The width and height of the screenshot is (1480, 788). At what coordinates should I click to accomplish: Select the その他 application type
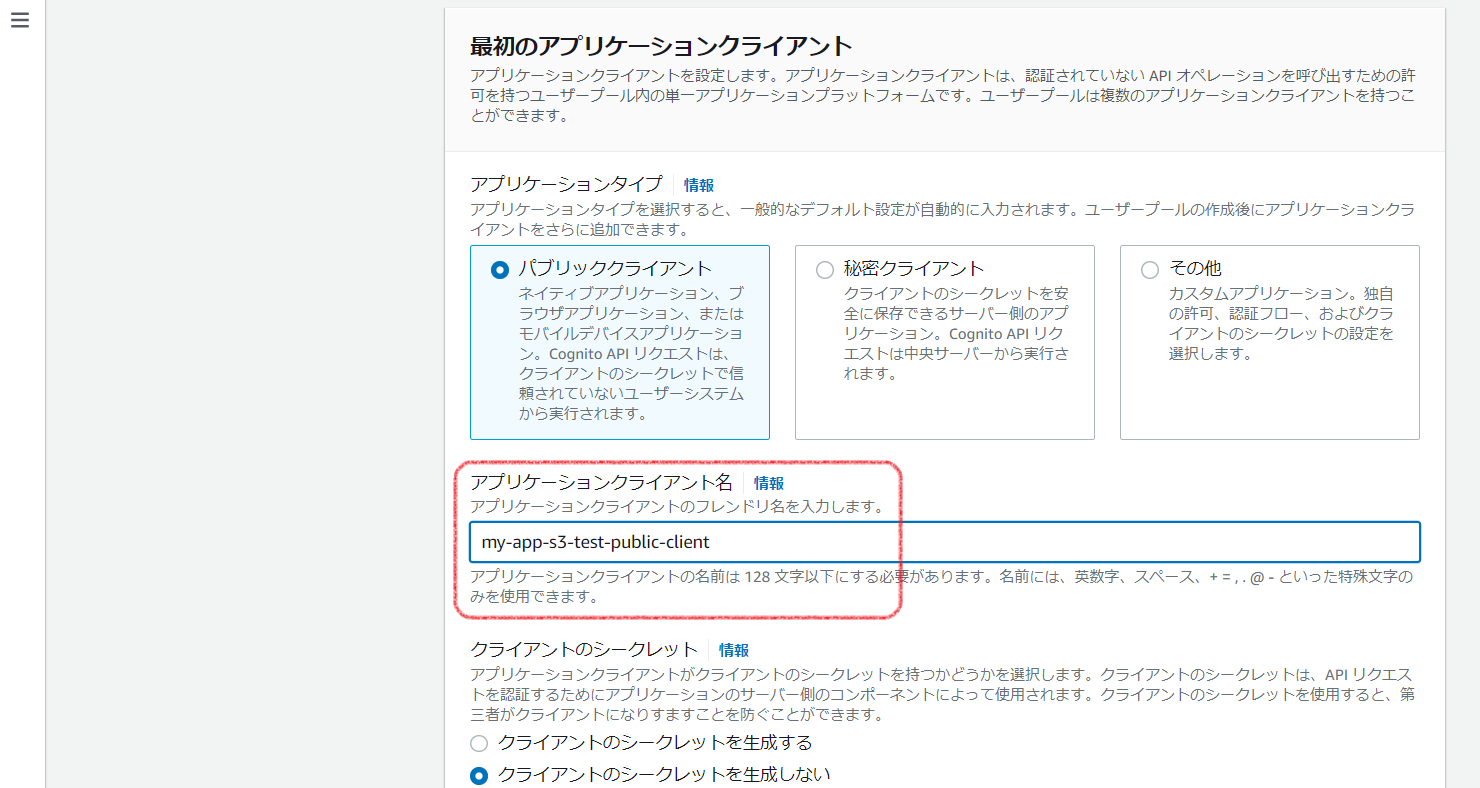pyautogui.click(x=1149, y=268)
